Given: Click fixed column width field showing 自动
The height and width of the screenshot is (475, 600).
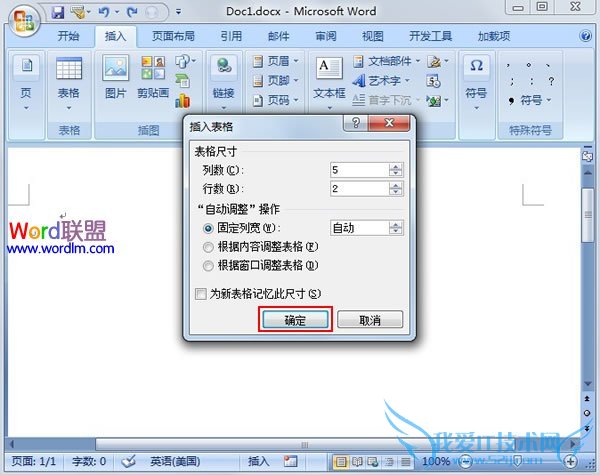Looking at the screenshot, I should pyautogui.click(x=360, y=228).
